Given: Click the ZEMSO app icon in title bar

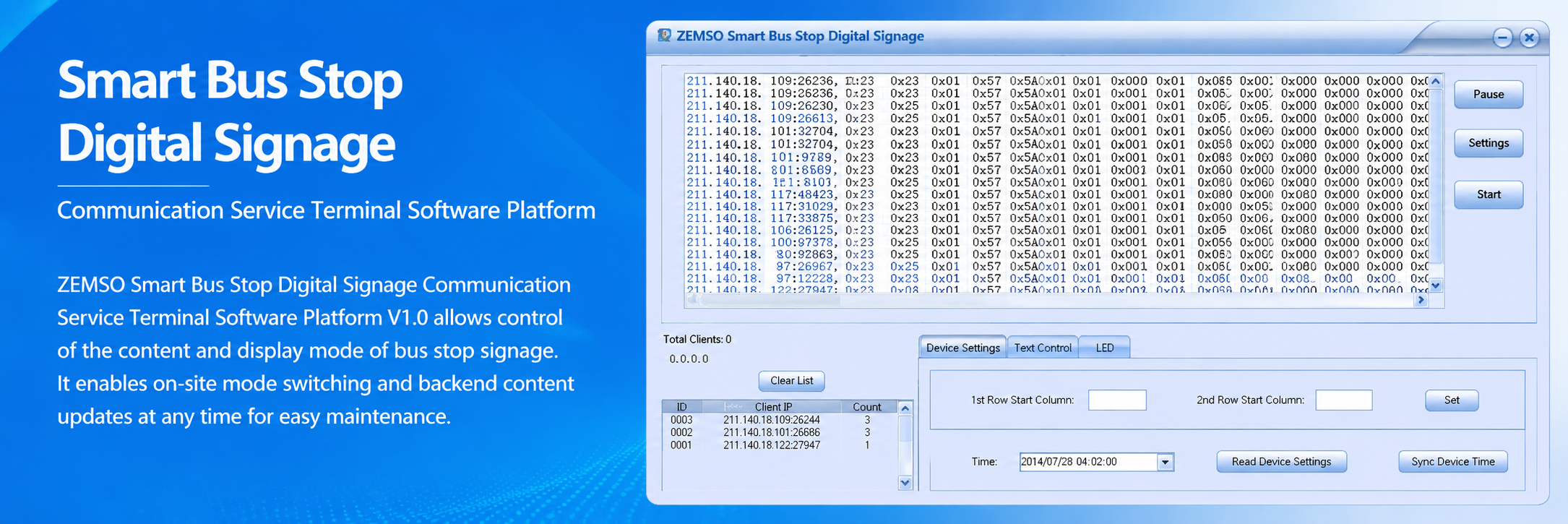Looking at the screenshot, I should (x=664, y=35).
